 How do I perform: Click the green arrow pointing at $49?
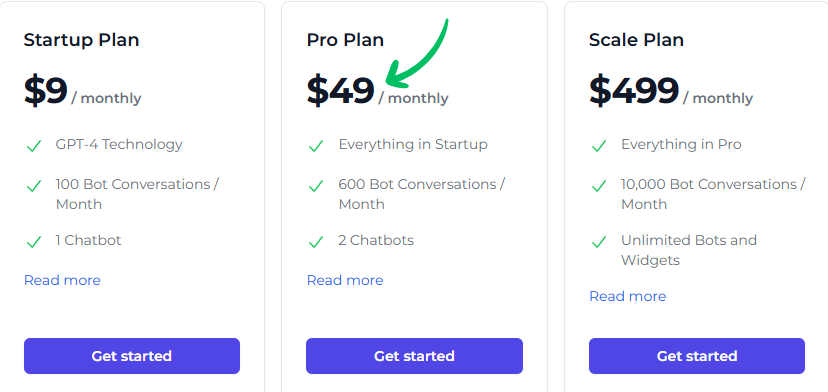click(417, 53)
